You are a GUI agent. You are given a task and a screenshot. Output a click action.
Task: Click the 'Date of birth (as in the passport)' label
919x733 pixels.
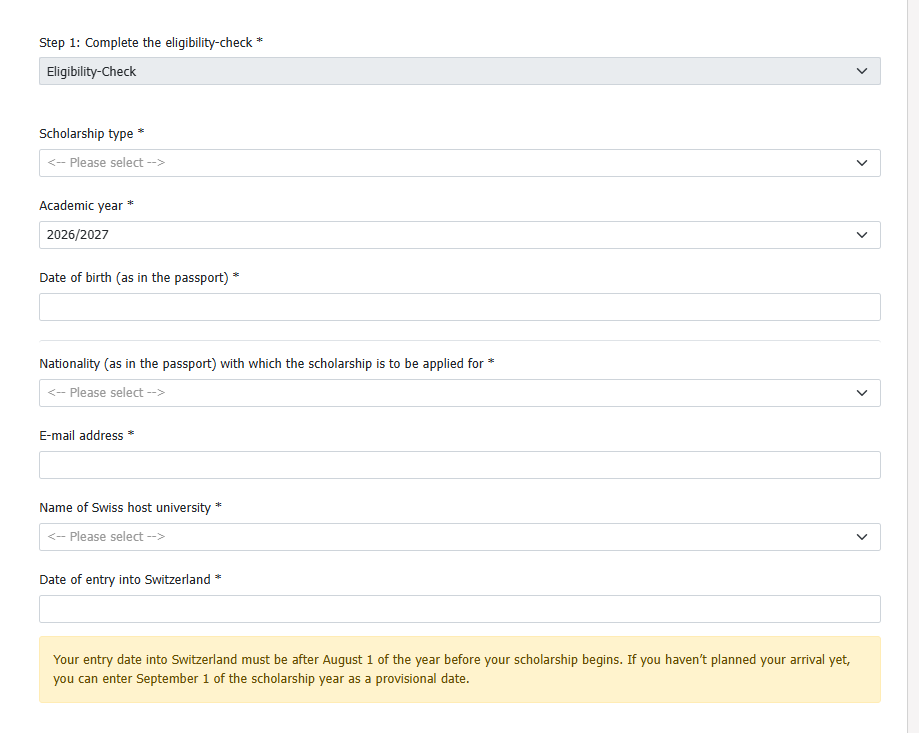click(x=139, y=278)
